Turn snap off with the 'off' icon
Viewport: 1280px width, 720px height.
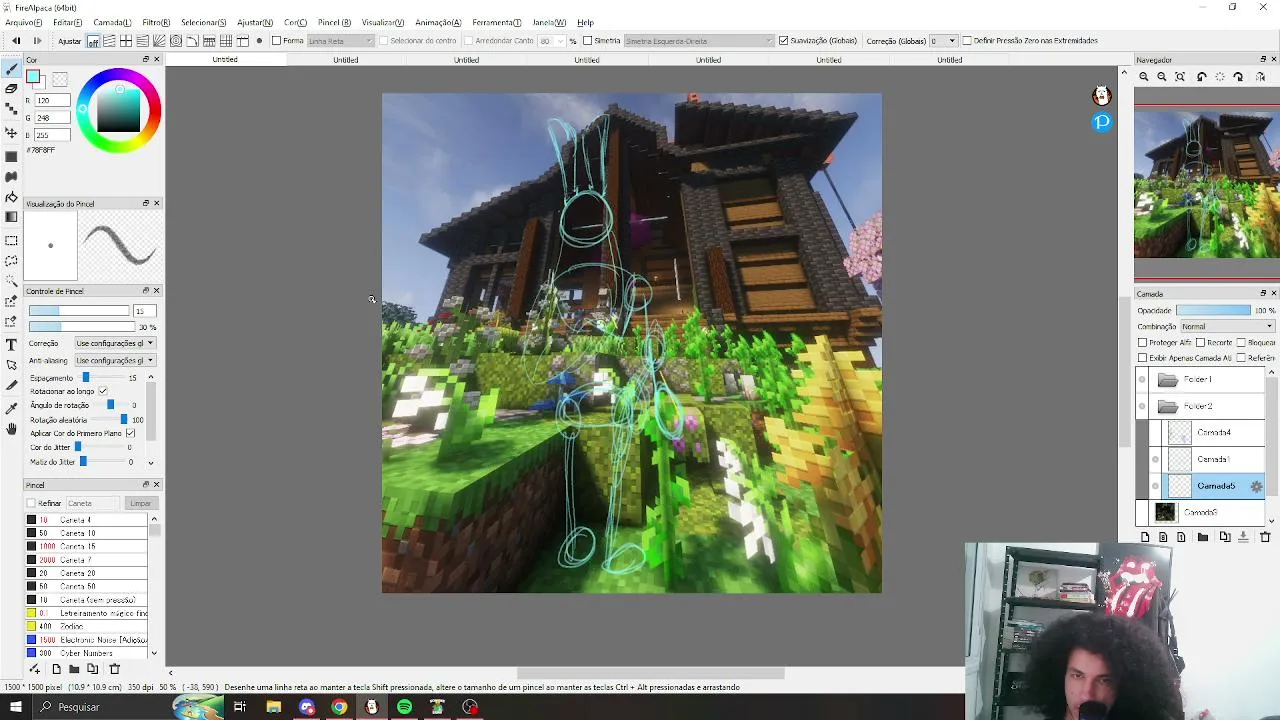(93, 41)
